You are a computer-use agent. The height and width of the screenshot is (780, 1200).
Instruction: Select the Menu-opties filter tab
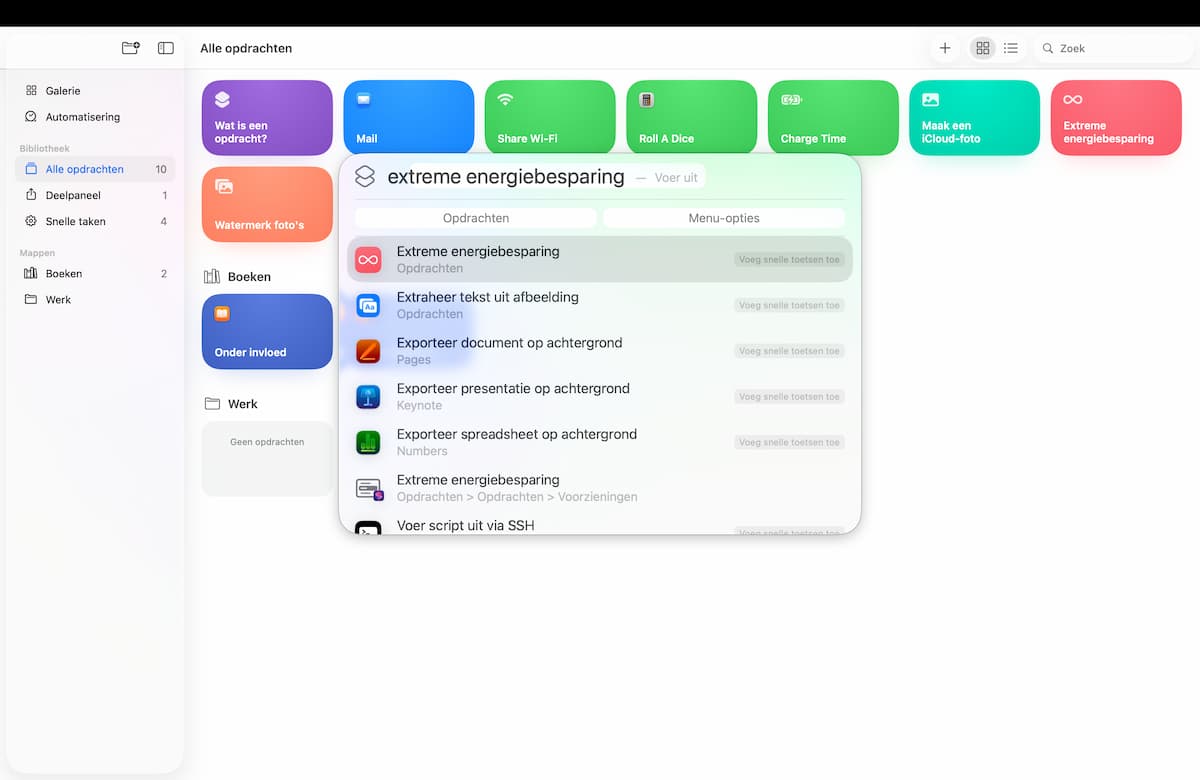724,218
